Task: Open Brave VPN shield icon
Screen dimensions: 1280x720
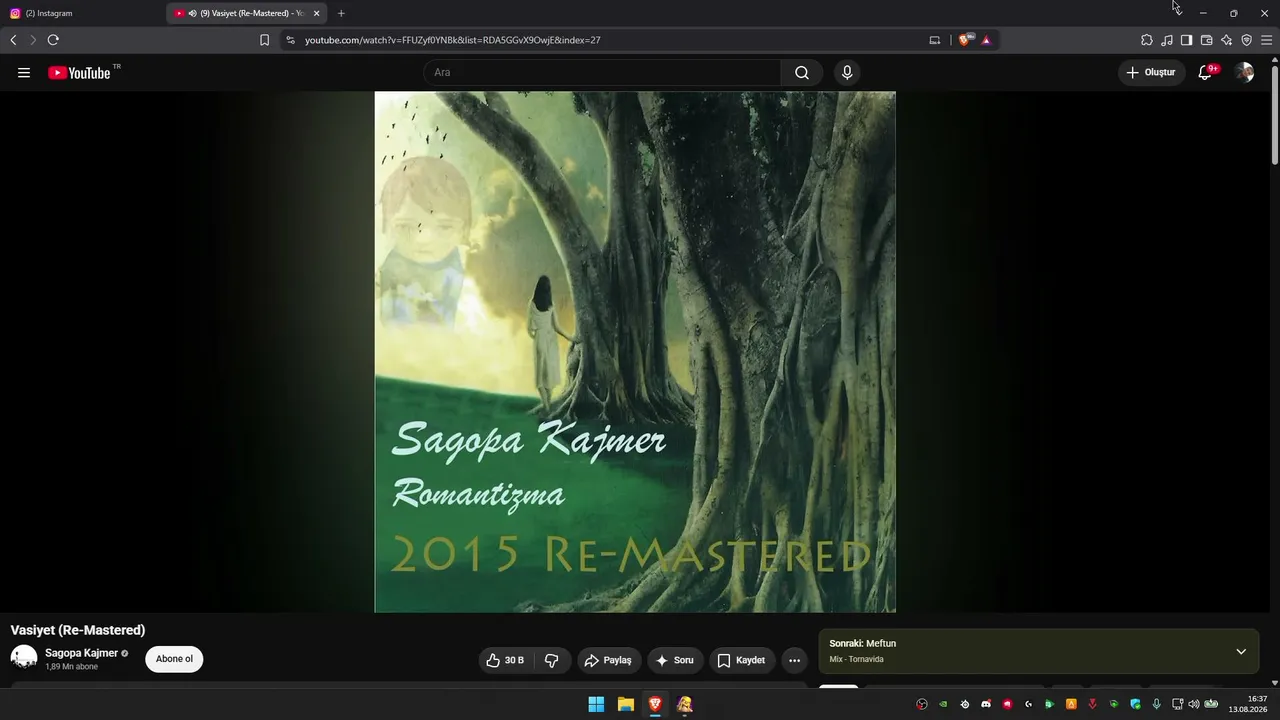Action: [1246, 40]
